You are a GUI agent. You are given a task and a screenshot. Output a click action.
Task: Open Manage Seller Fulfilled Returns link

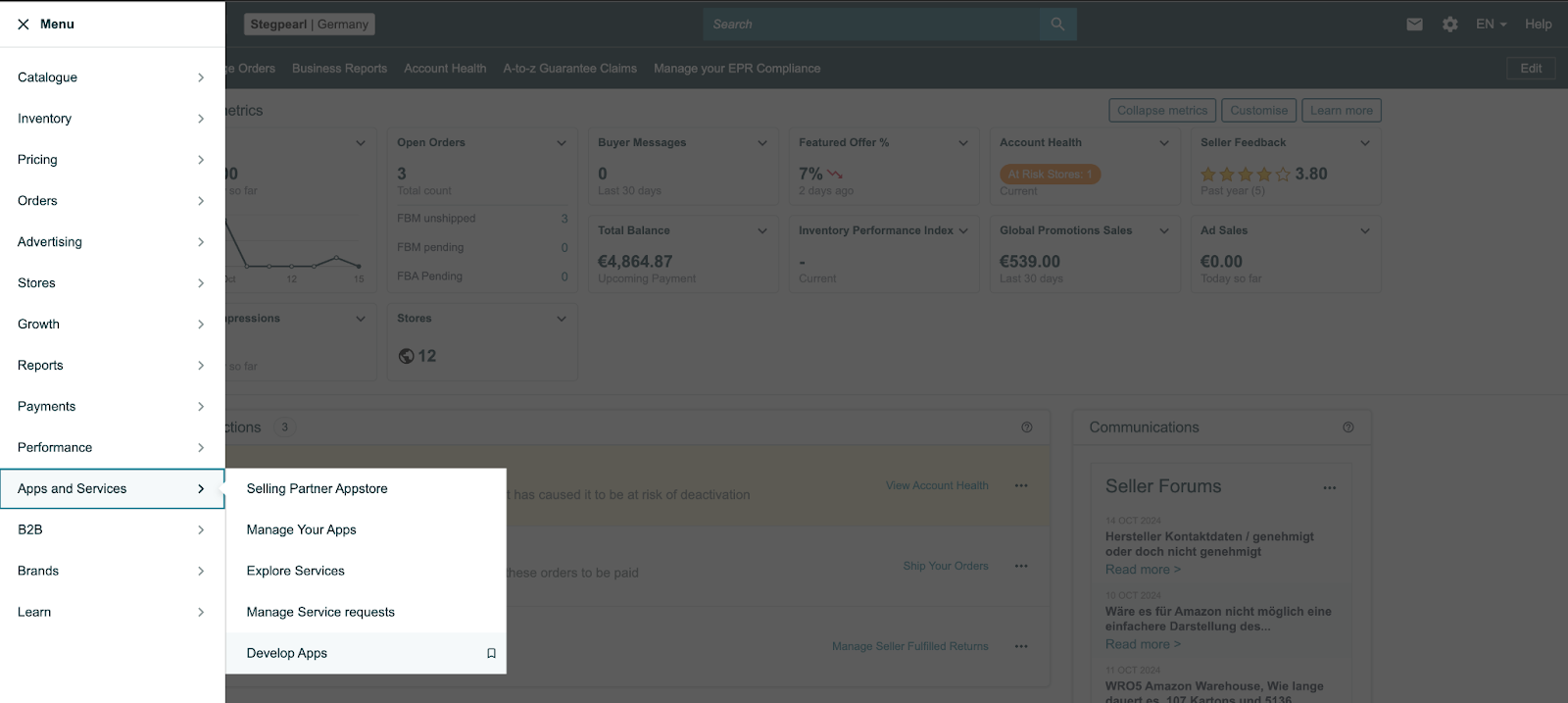tap(910, 646)
